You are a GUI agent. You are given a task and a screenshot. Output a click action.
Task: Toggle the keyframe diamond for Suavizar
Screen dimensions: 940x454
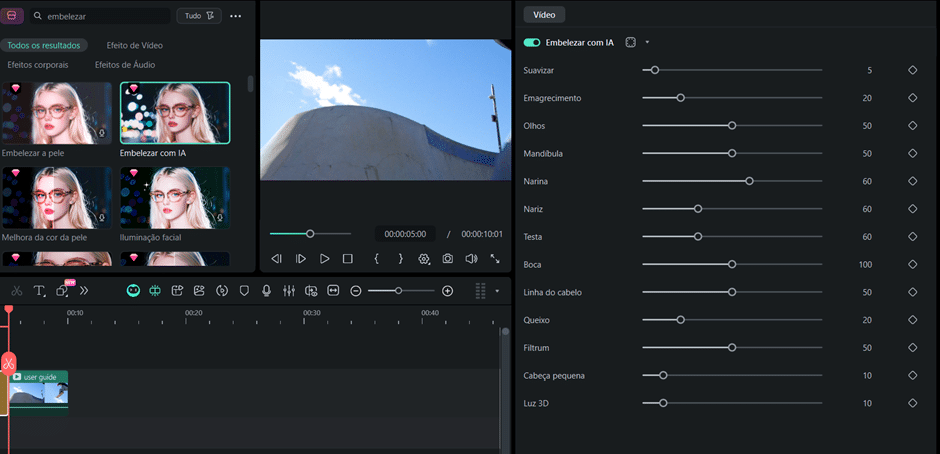tap(912, 70)
